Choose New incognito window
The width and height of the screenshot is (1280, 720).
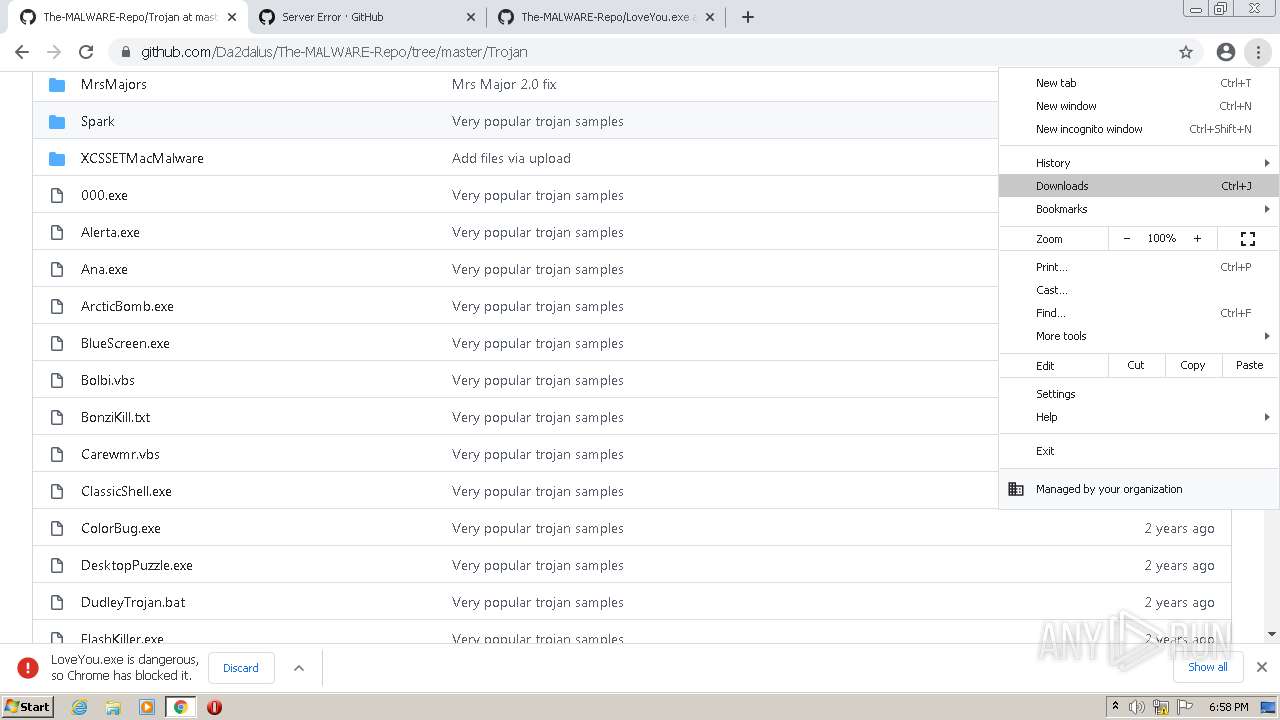click(x=1139, y=129)
